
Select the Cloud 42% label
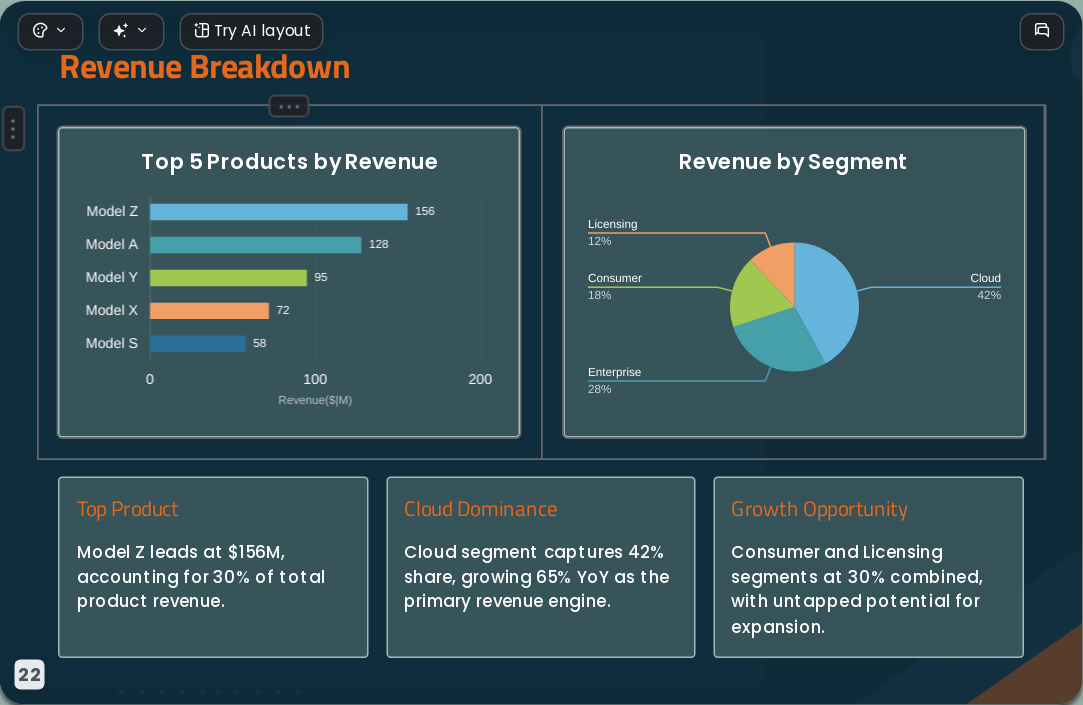click(986, 286)
